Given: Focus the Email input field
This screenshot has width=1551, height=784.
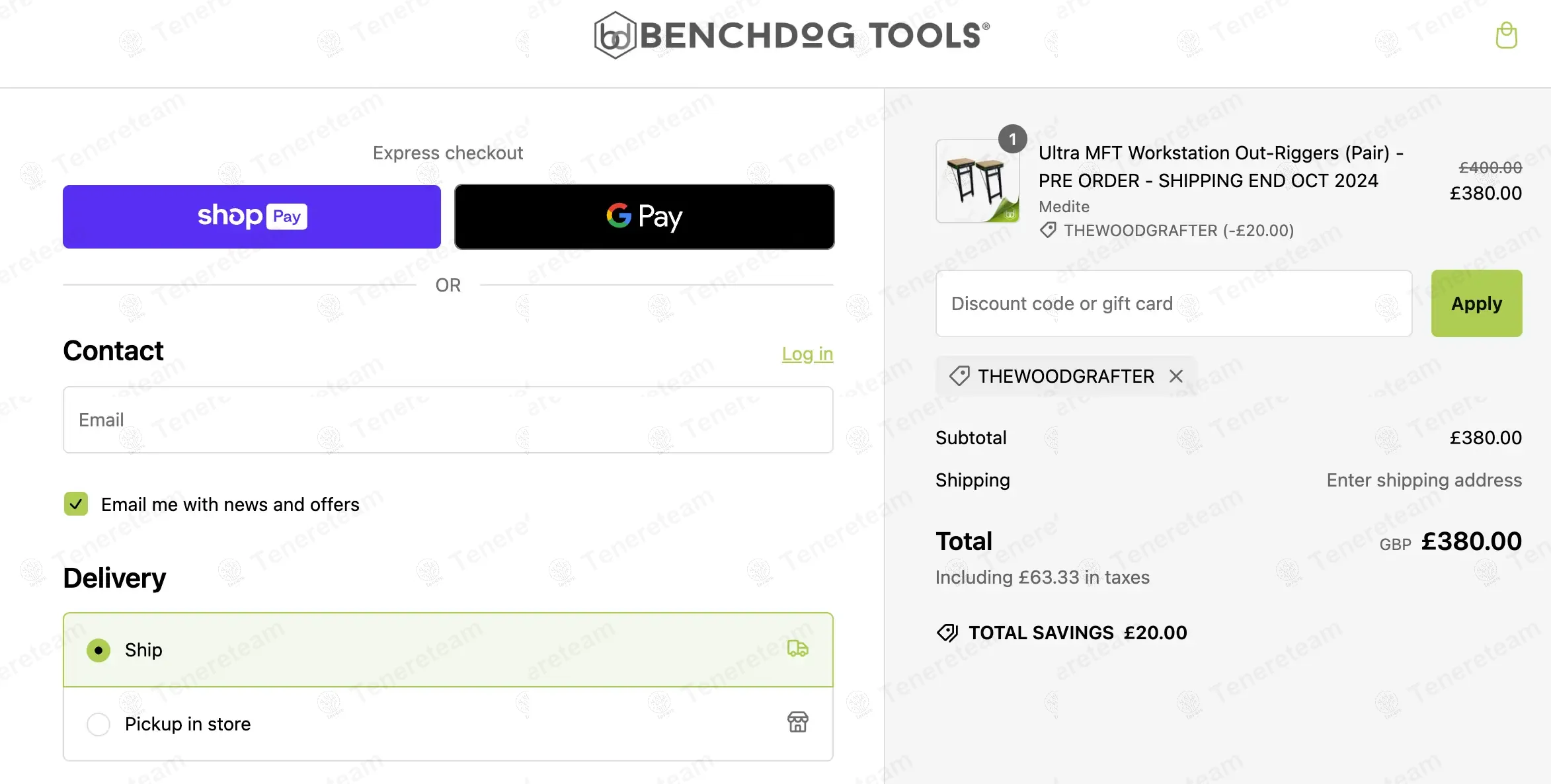Looking at the screenshot, I should click(448, 420).
